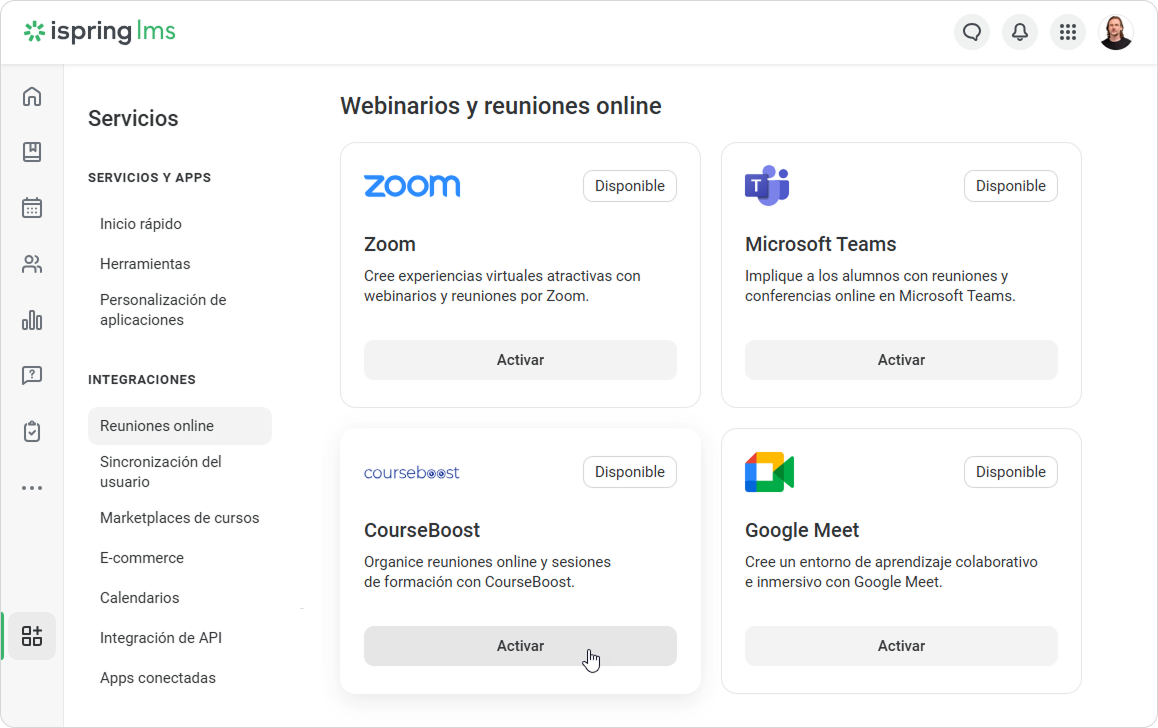This screenshot has height=728, width=1158.
Task: Open the user profile avatar menu
Action: pos(1116,32)
